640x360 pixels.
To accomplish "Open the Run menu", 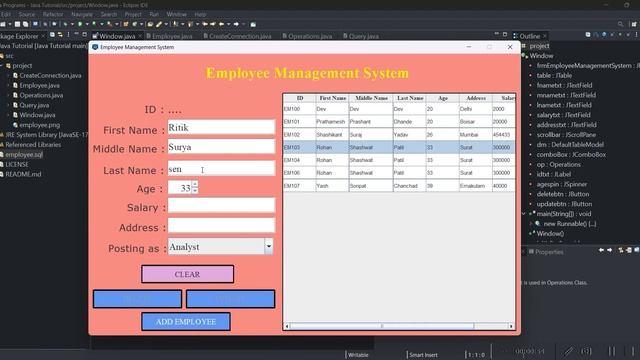I will pyautogui.click(x=154, y=14).
